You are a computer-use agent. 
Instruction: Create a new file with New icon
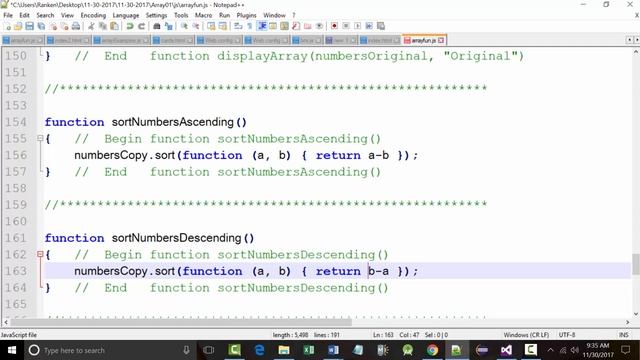point(7,26)
